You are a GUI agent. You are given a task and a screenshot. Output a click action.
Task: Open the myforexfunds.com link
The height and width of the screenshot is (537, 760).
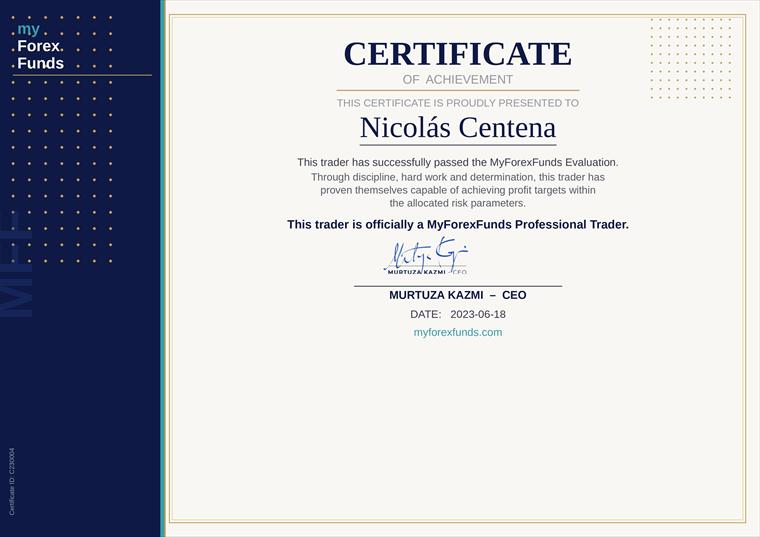458,332
